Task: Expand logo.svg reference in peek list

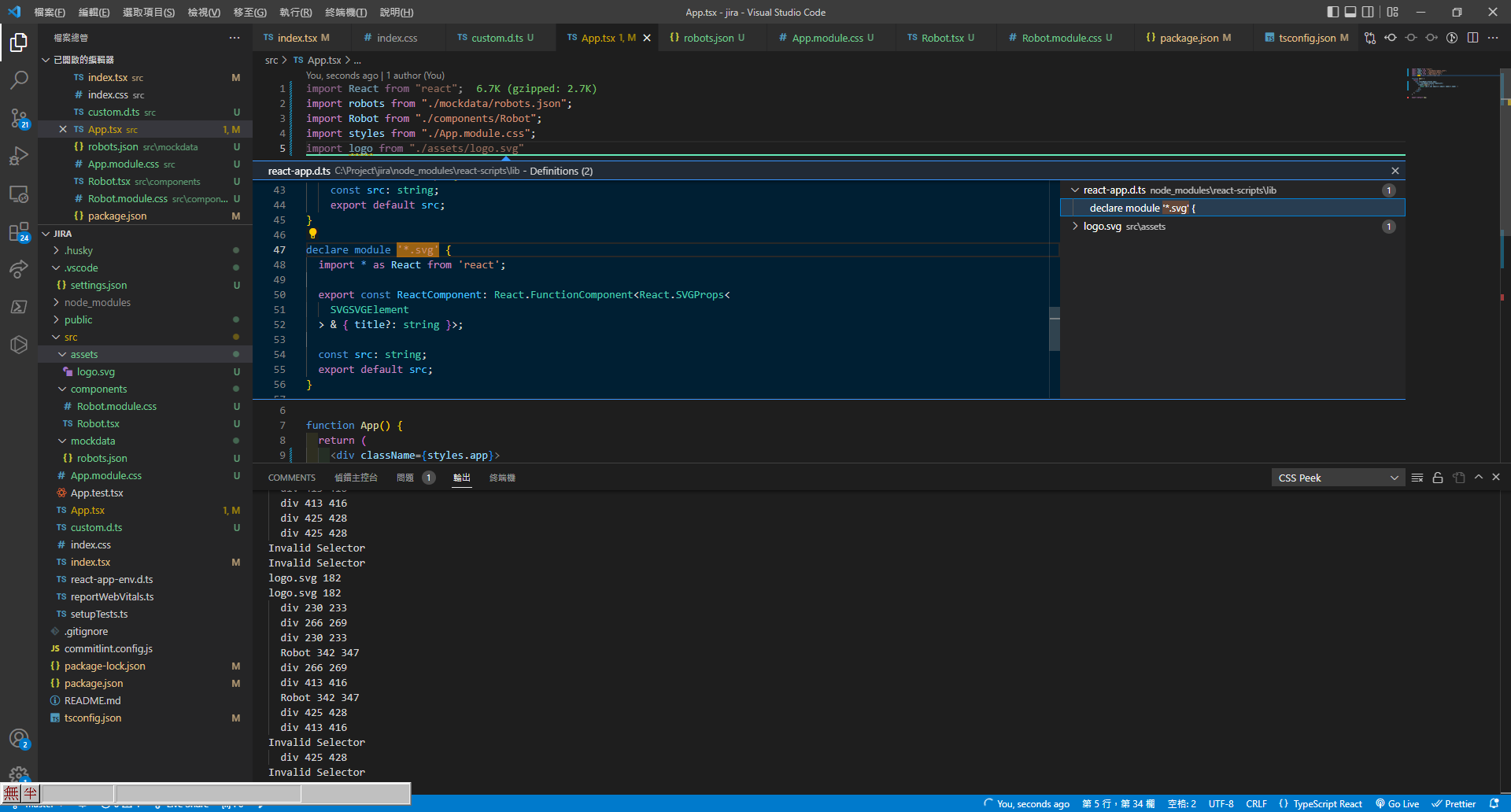Action: [1075, 227]
